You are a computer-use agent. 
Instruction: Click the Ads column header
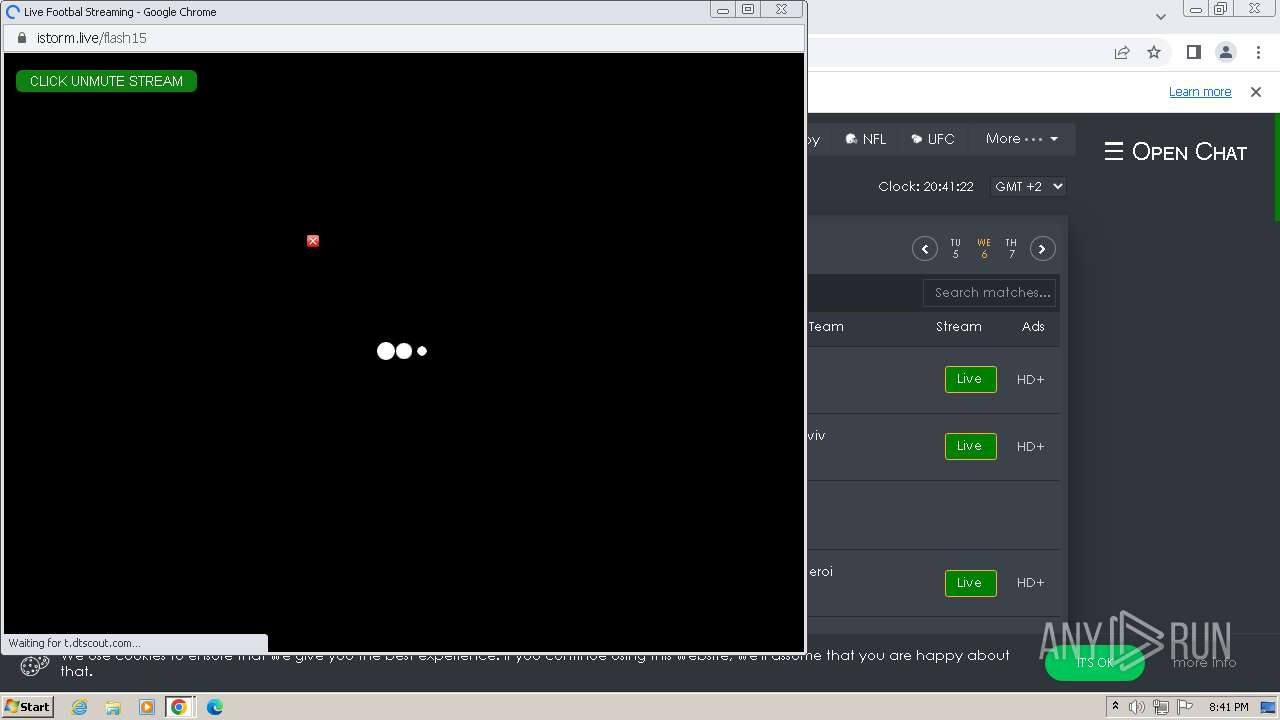pos(1033,327)
